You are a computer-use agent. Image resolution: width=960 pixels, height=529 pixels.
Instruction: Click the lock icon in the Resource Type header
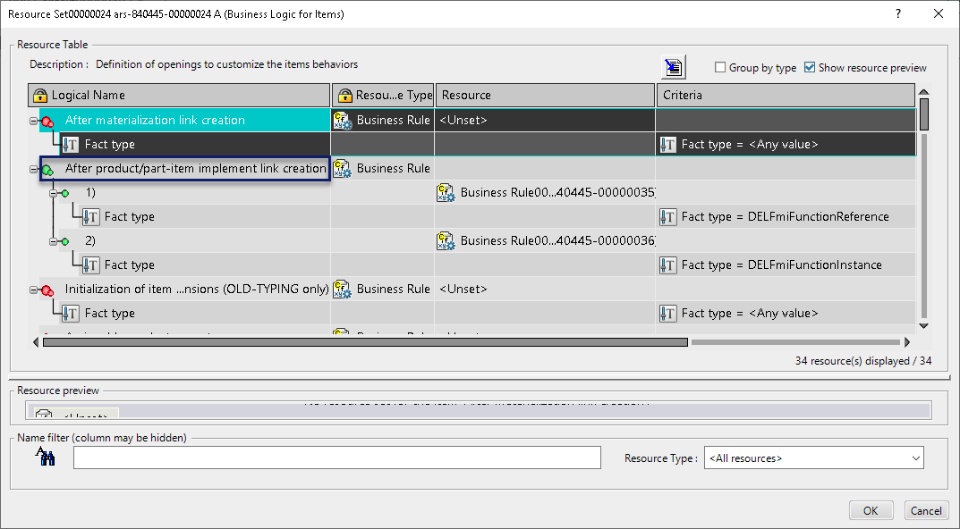(345, 96)
